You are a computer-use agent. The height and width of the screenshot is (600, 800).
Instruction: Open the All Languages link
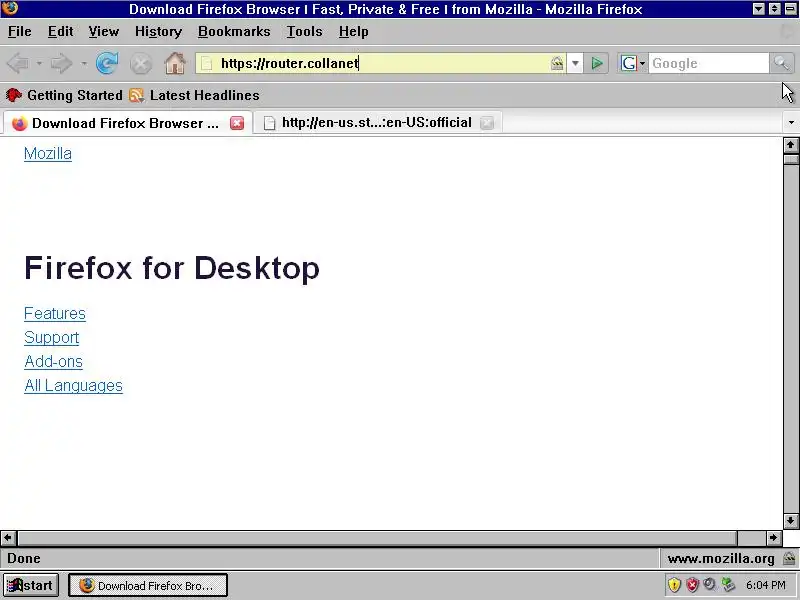click(73, 385)
